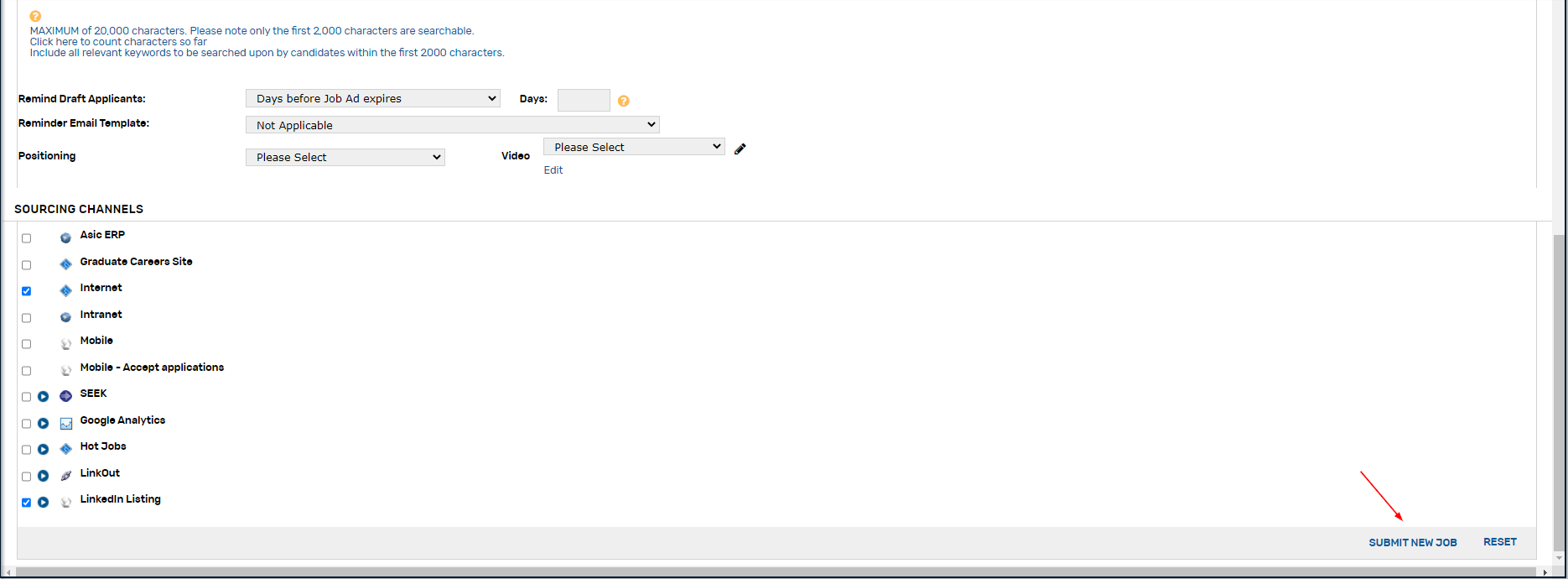Click the "Graduate Careers Site" label text
The width and height of the screenshot is (1568, 579).
(x=137, y=262)
